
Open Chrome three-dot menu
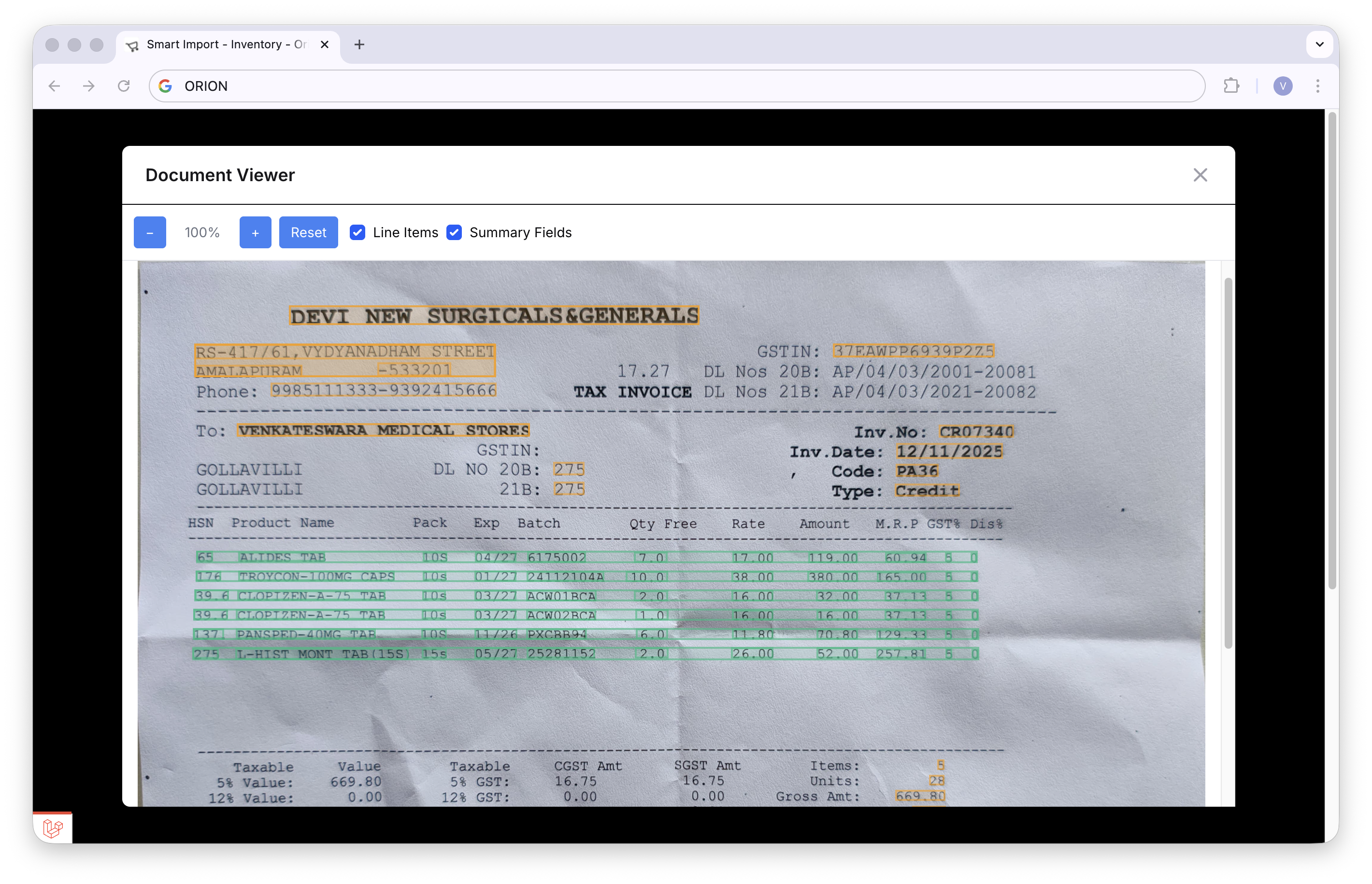[x=1317, y=86]
